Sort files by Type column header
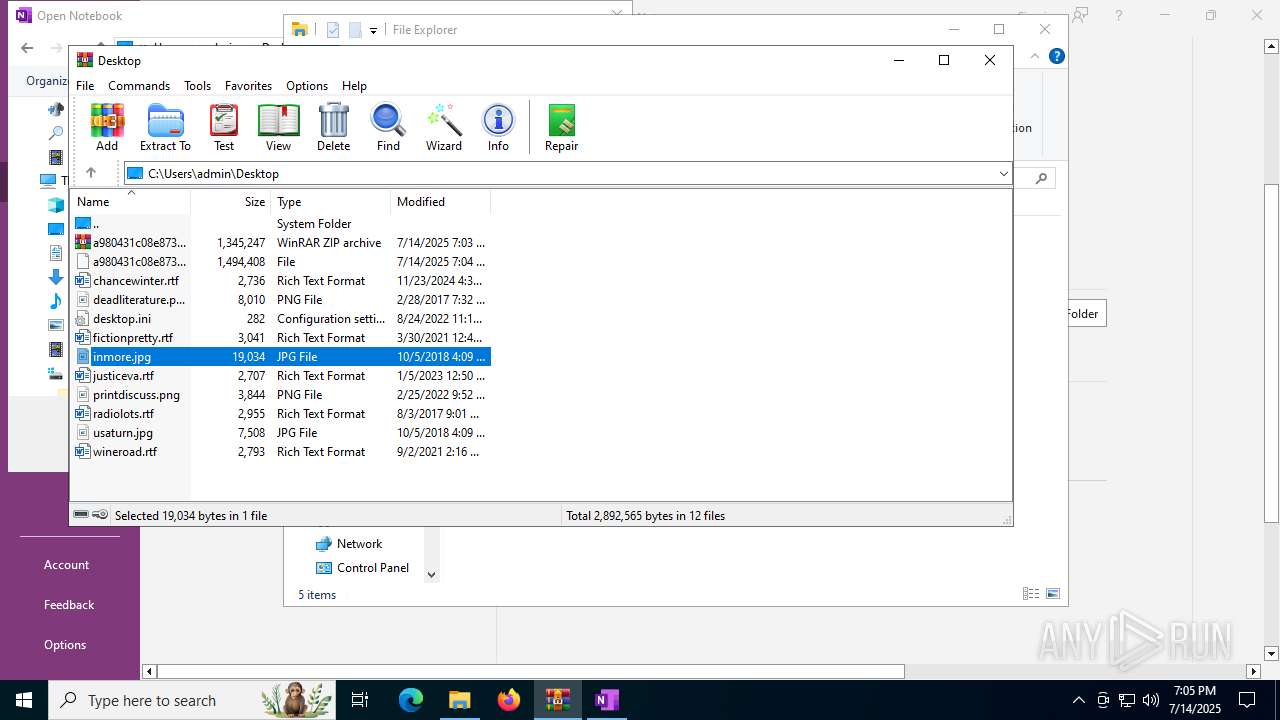1280x720 pixels. coord(330,202)
